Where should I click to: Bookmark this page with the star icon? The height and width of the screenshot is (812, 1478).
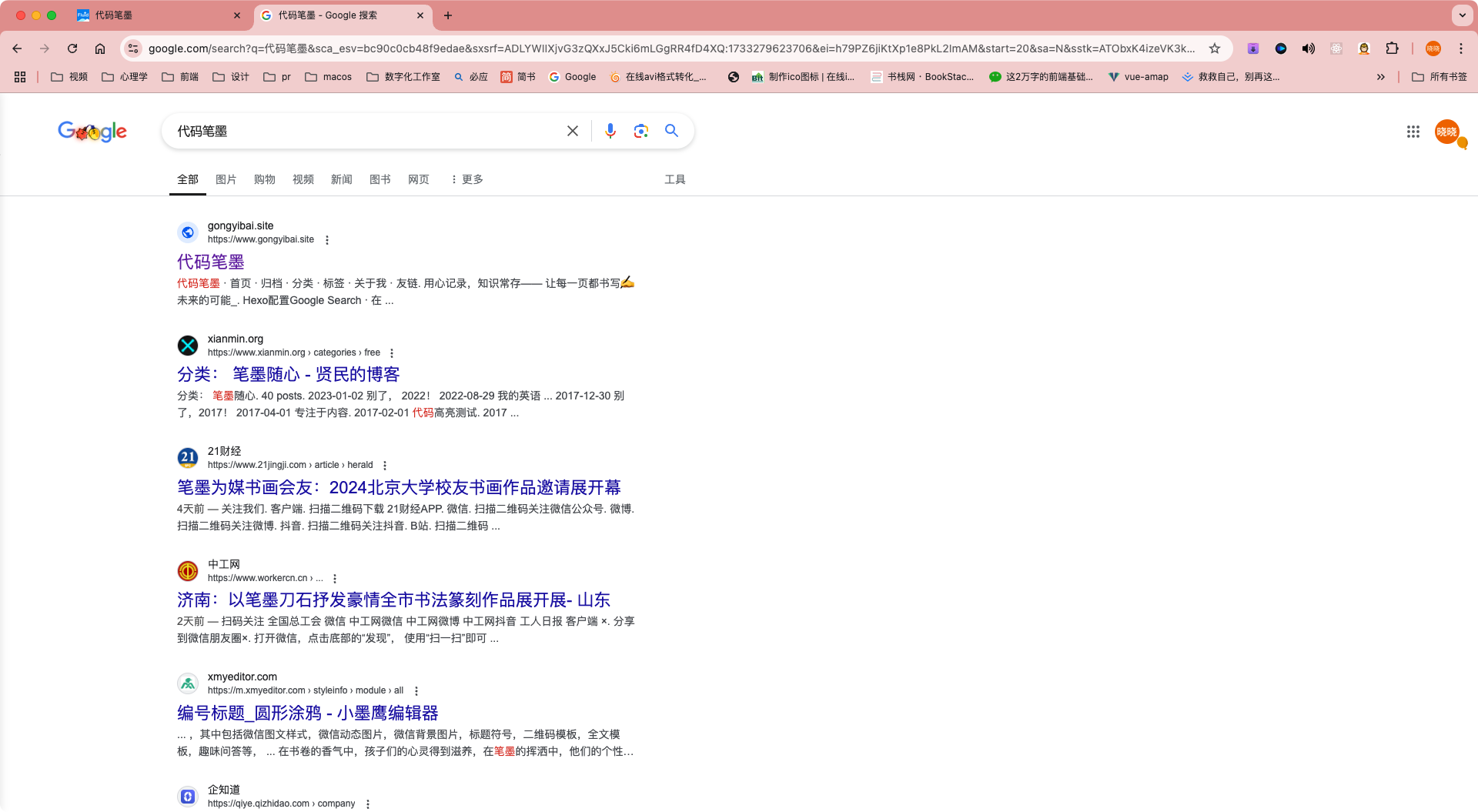pyautogui.click(x=1215, y=48)
